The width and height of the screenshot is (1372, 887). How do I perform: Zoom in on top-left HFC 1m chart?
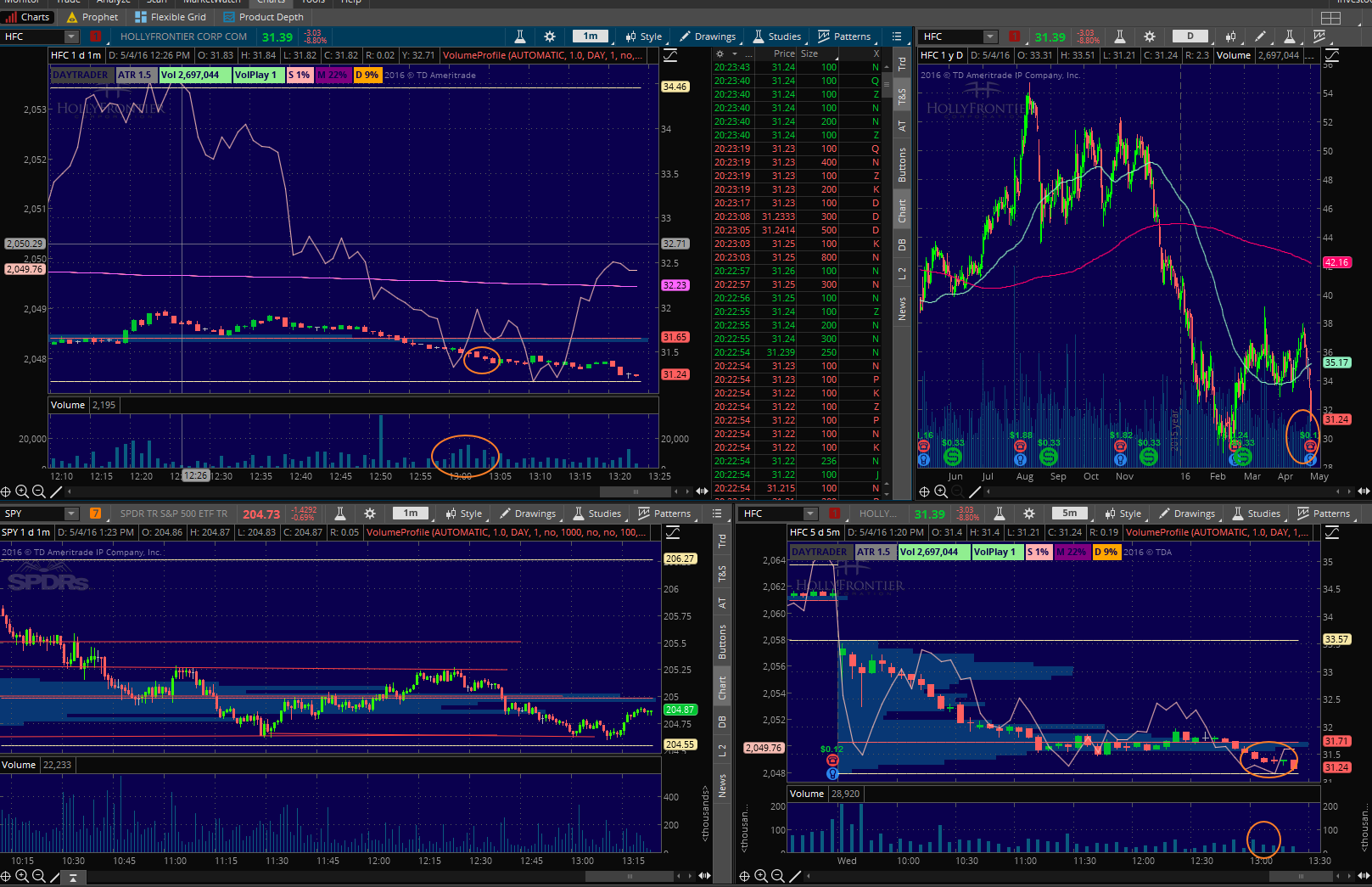(22, 491)
